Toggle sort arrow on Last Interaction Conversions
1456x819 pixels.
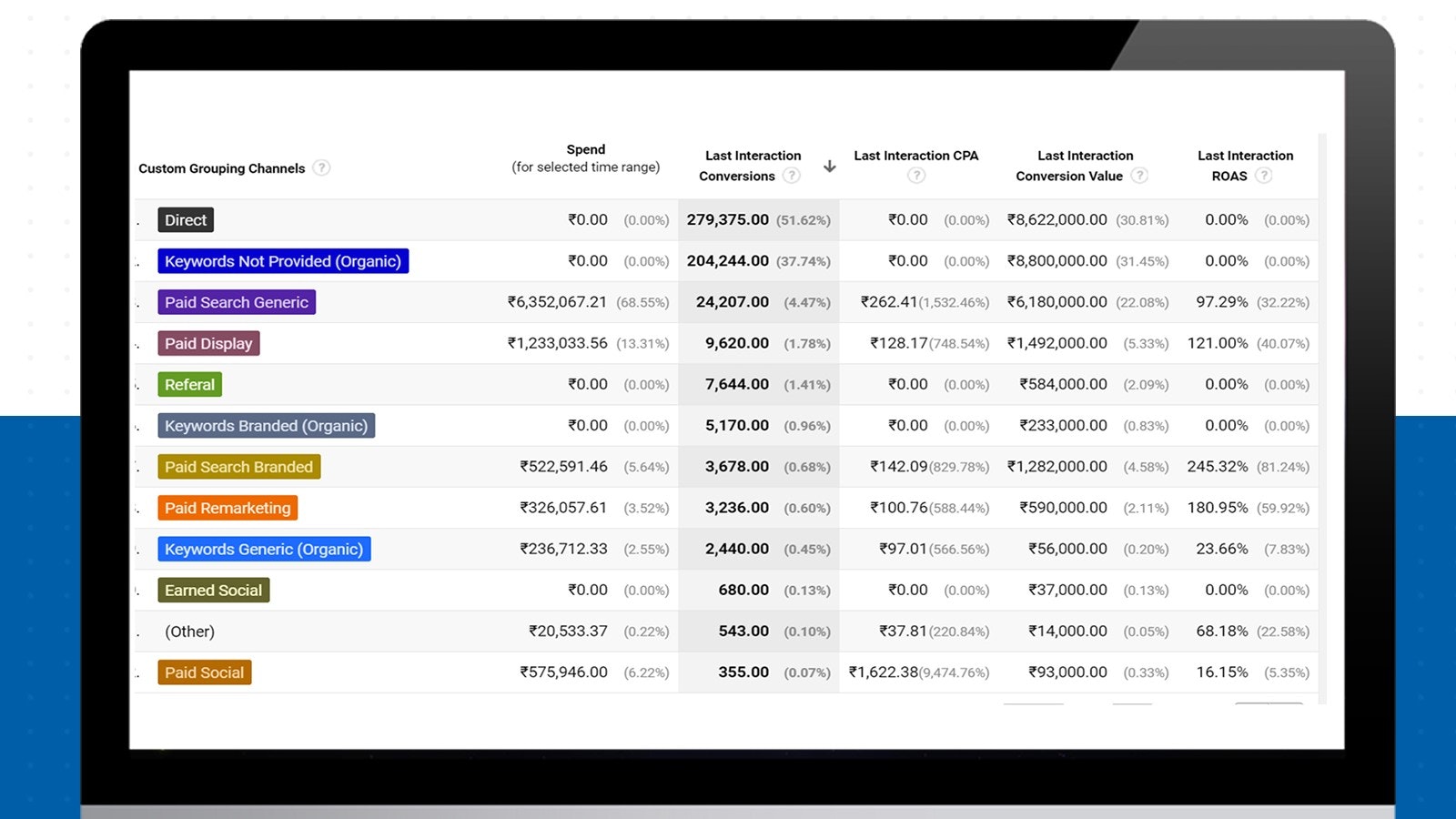click(829, 166)
